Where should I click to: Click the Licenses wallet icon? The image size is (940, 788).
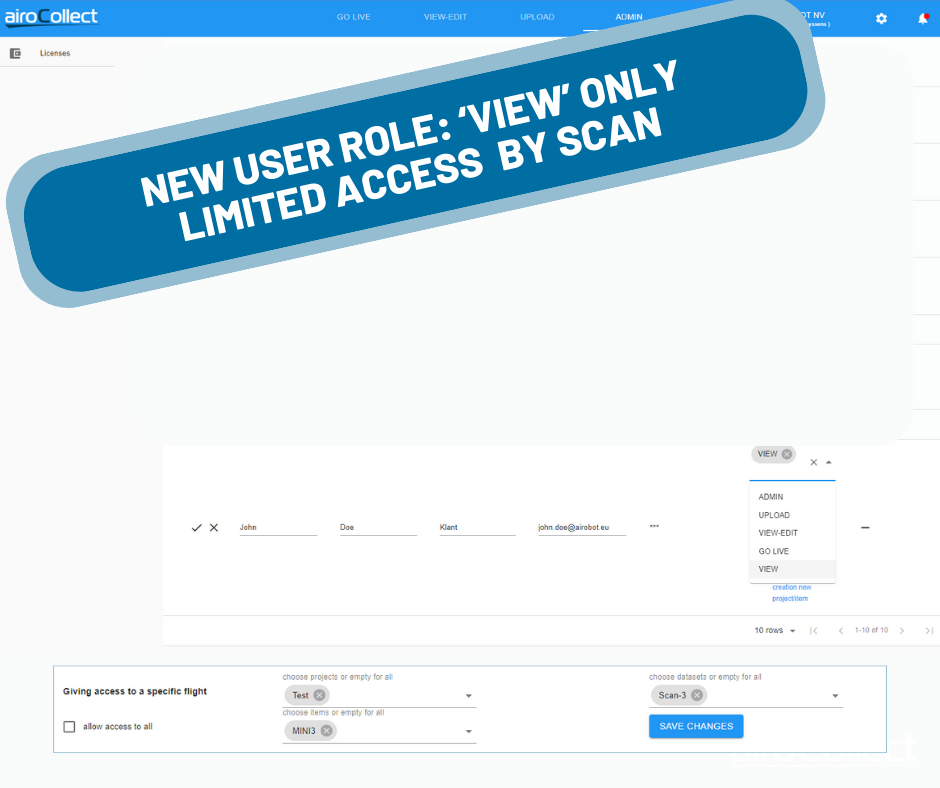click(15, 53)
